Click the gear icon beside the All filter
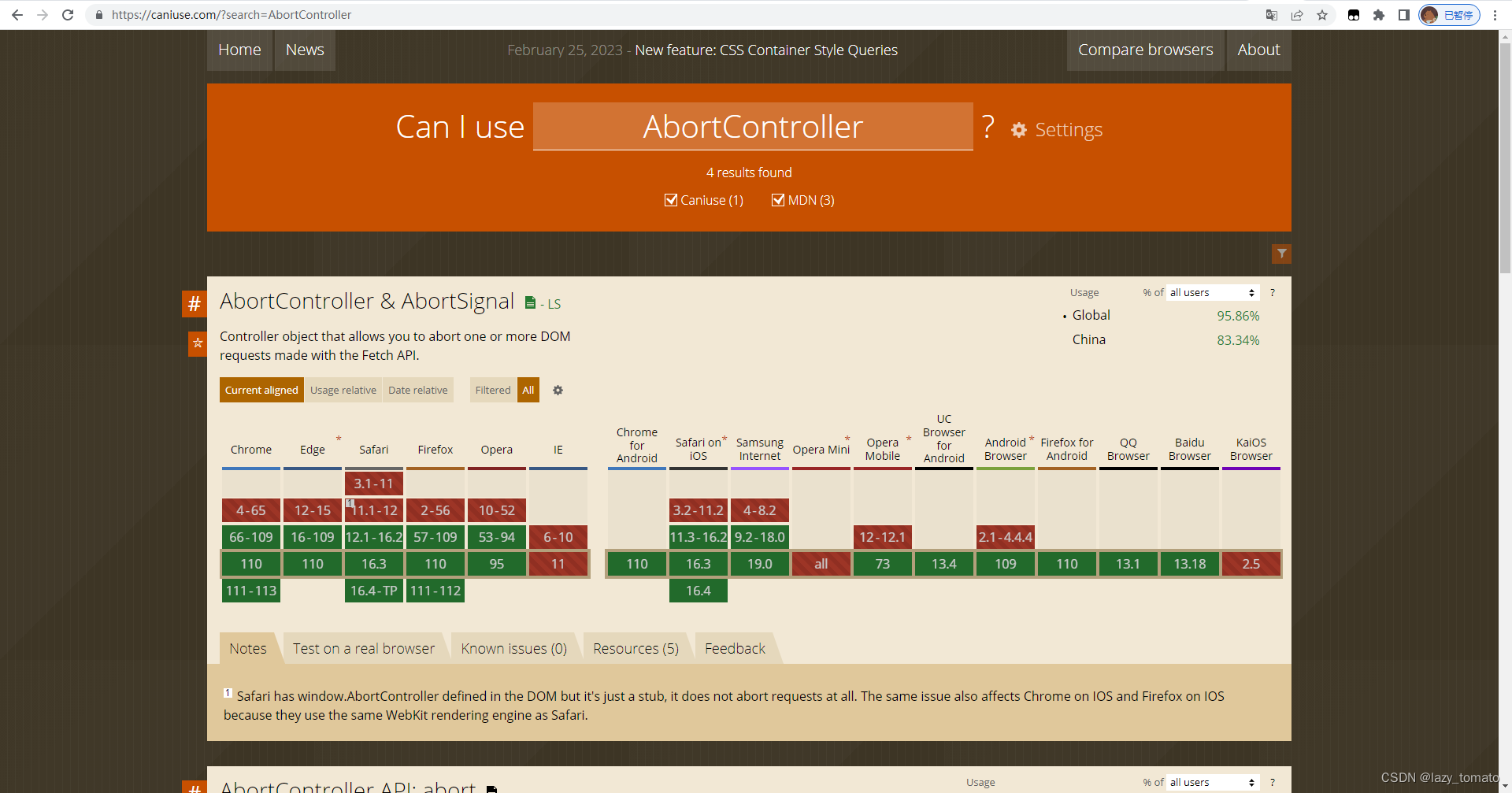 click(x=558, y=390)
